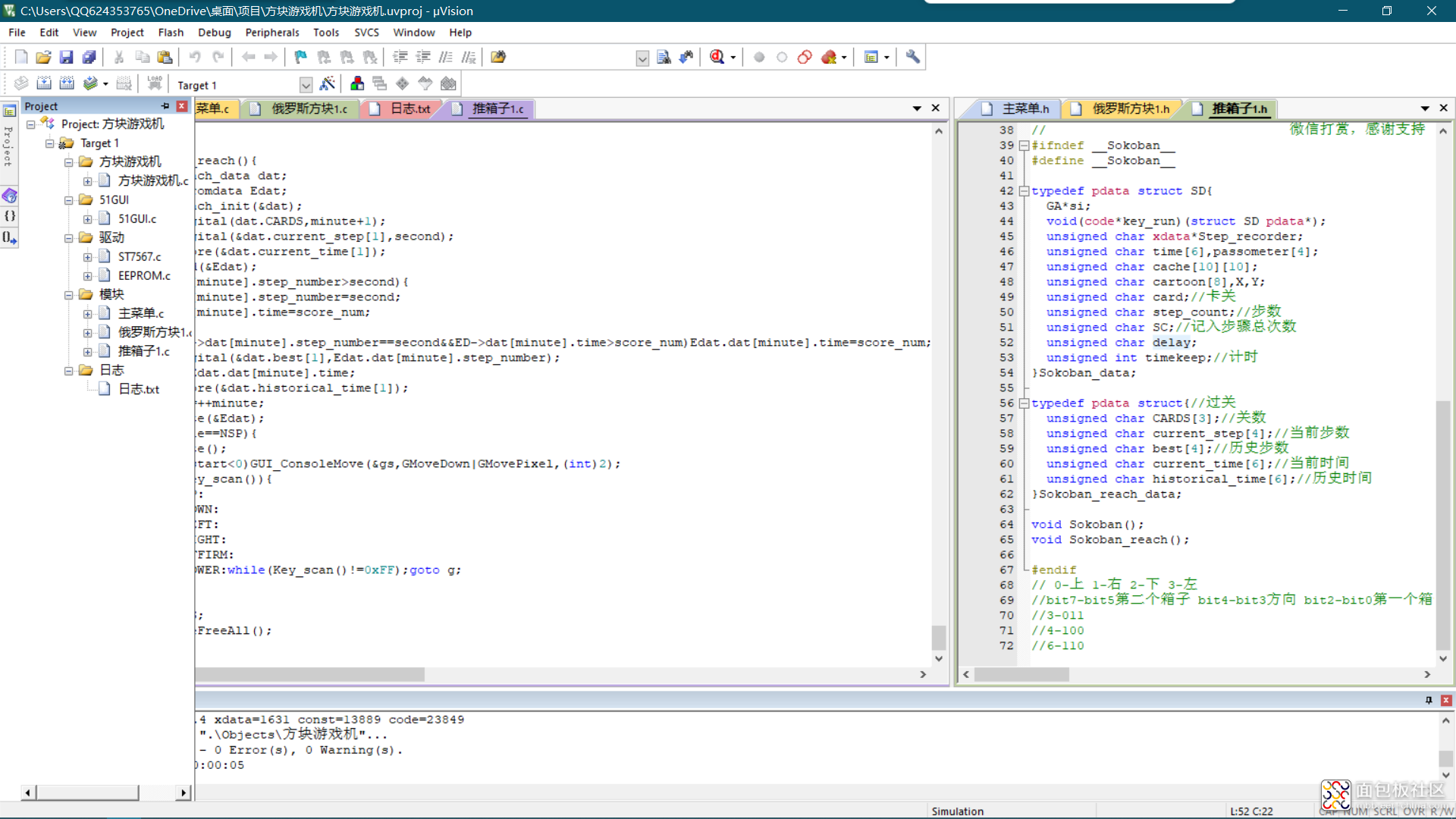Kill all breakpoints icon
The image size is (1456, 819).
[x=829, y=57]
